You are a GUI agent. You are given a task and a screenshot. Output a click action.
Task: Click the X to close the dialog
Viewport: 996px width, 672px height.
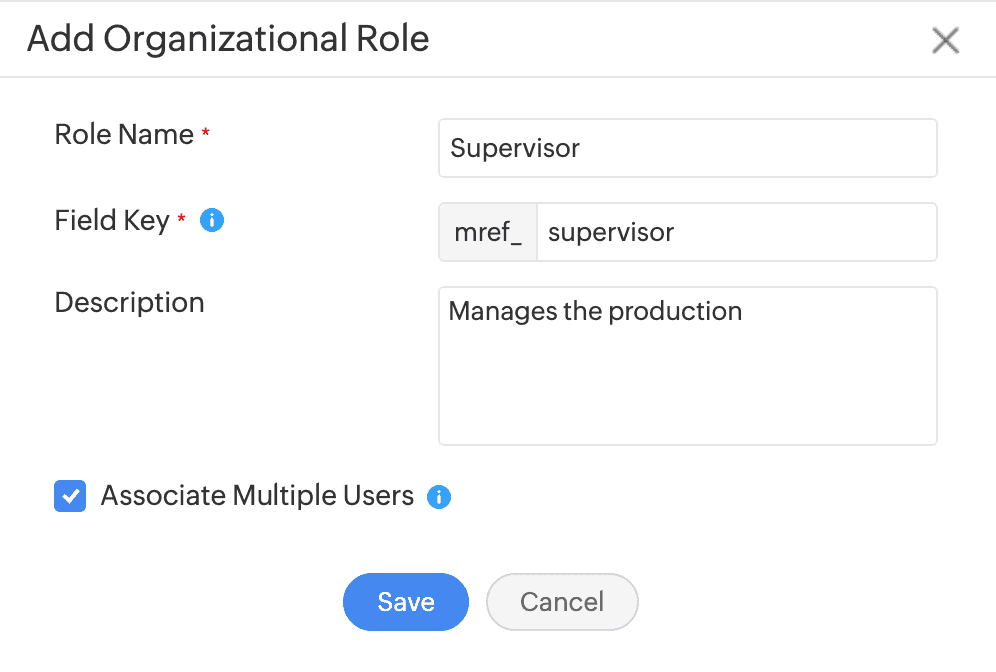coord(944,40)
